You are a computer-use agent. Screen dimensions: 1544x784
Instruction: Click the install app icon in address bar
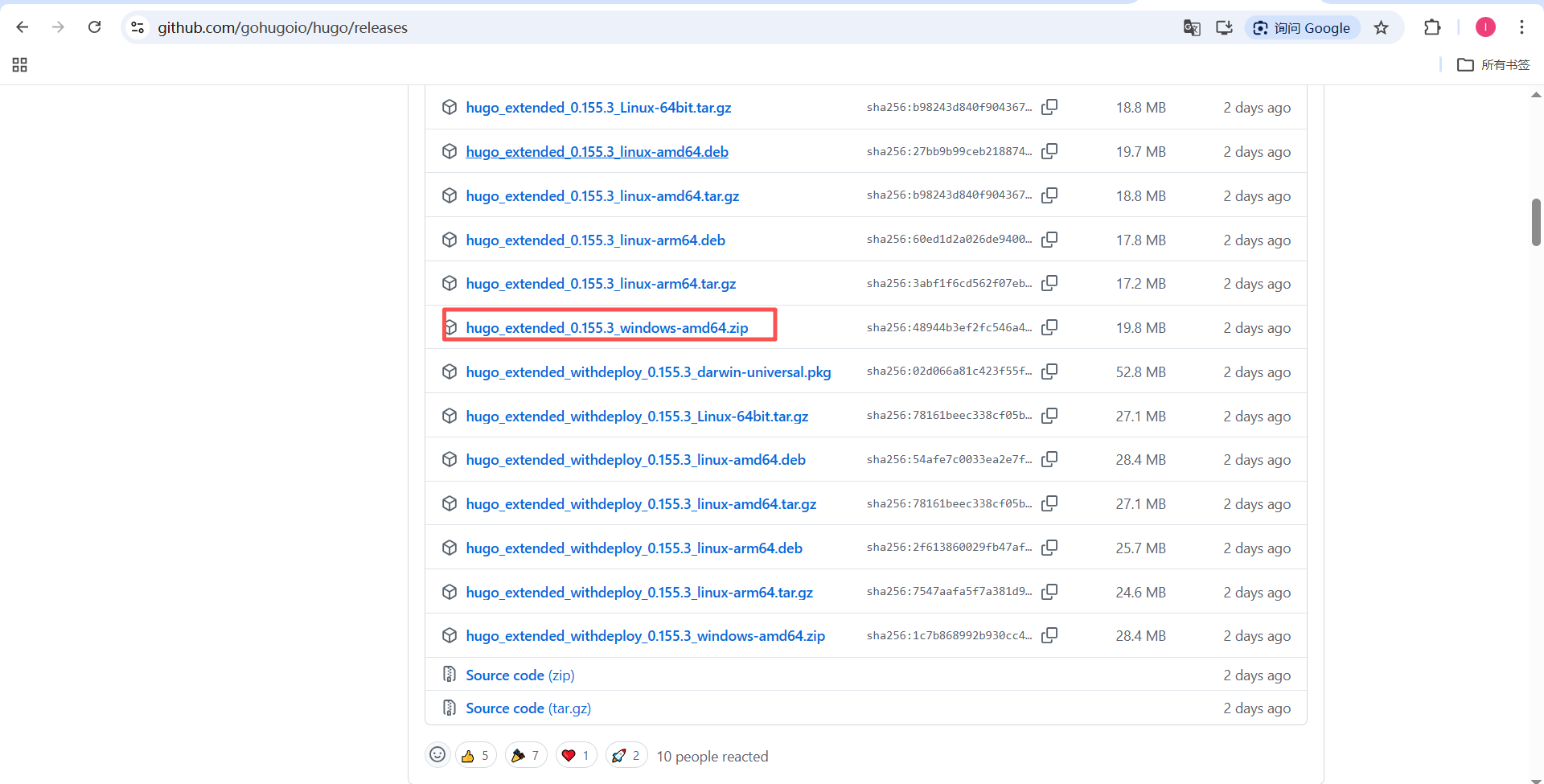click(1224, 28)
